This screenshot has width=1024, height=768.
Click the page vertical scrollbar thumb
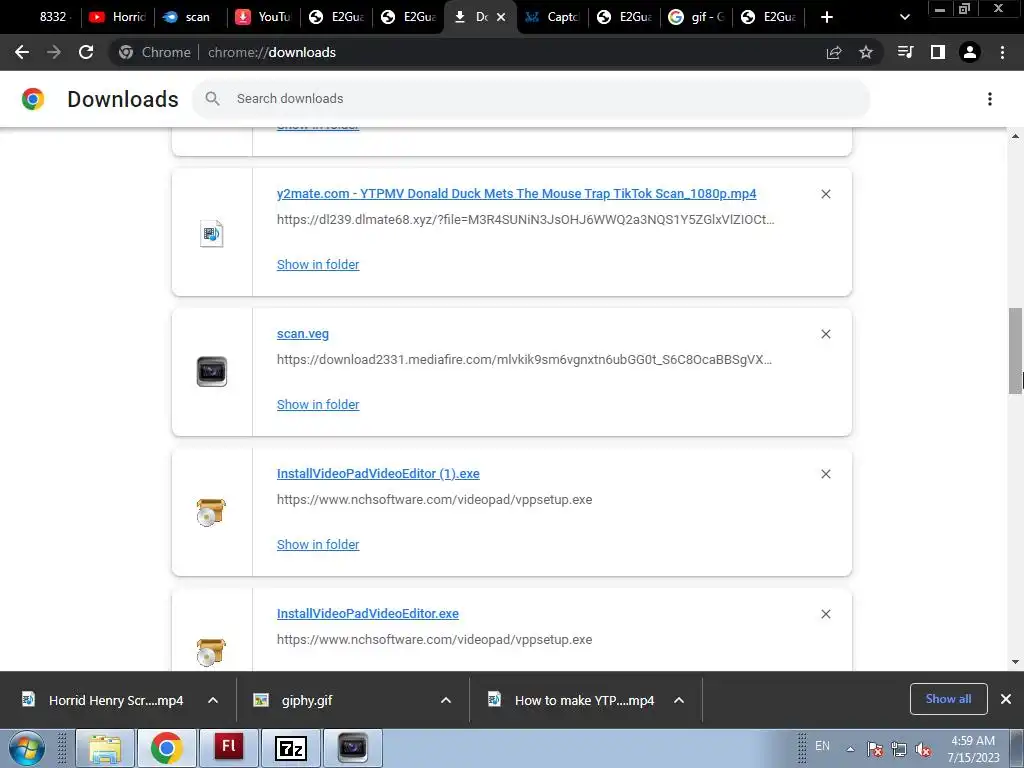tap(1015, 351)
